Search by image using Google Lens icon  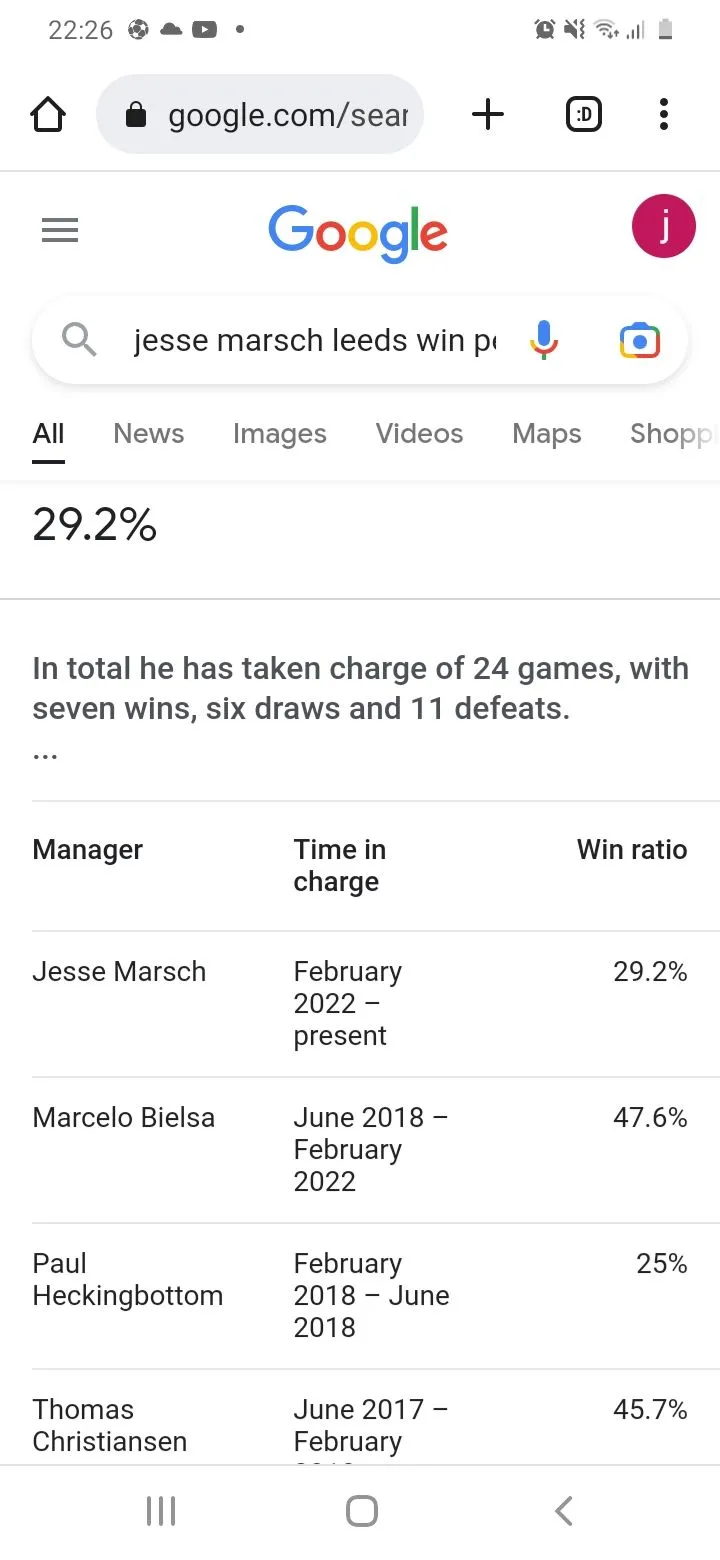click(640, 341)
